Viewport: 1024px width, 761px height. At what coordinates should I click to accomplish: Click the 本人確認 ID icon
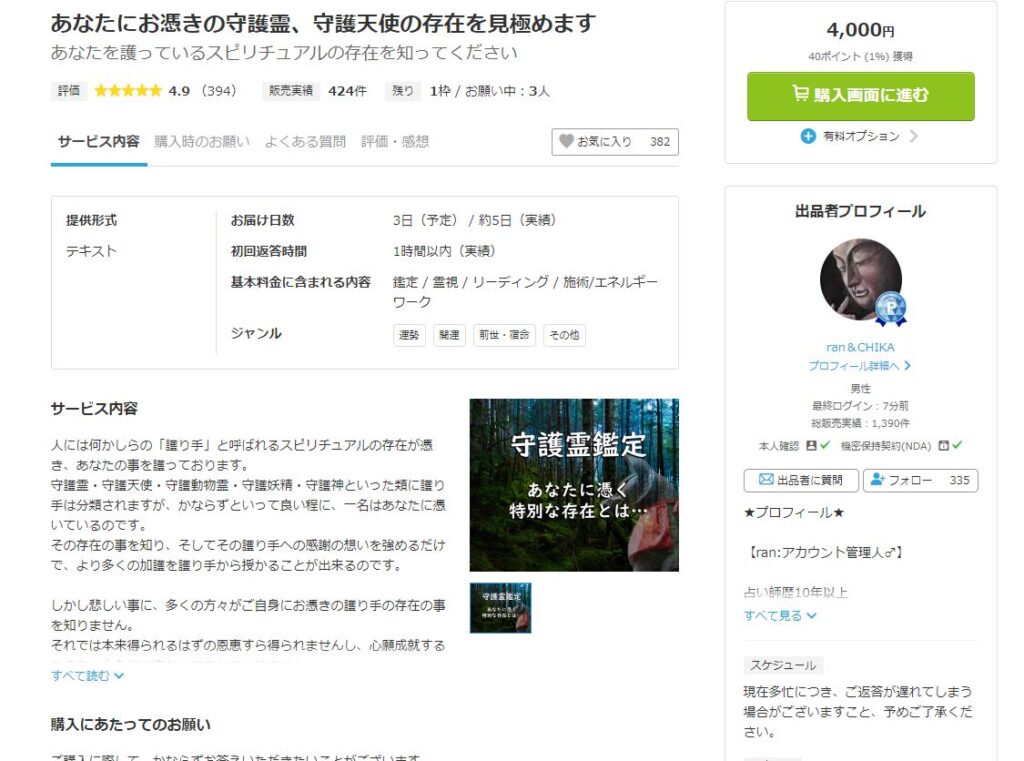tap(811, 445)
